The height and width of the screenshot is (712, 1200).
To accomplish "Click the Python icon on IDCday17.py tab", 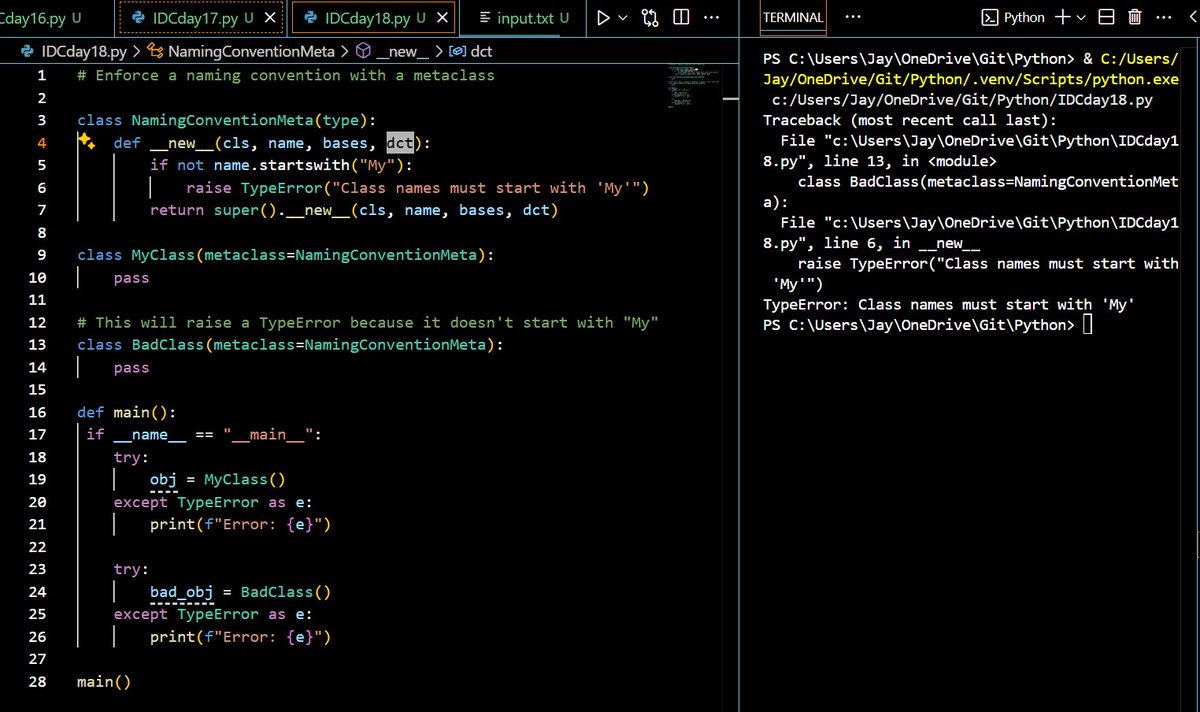I will point(139,17).
